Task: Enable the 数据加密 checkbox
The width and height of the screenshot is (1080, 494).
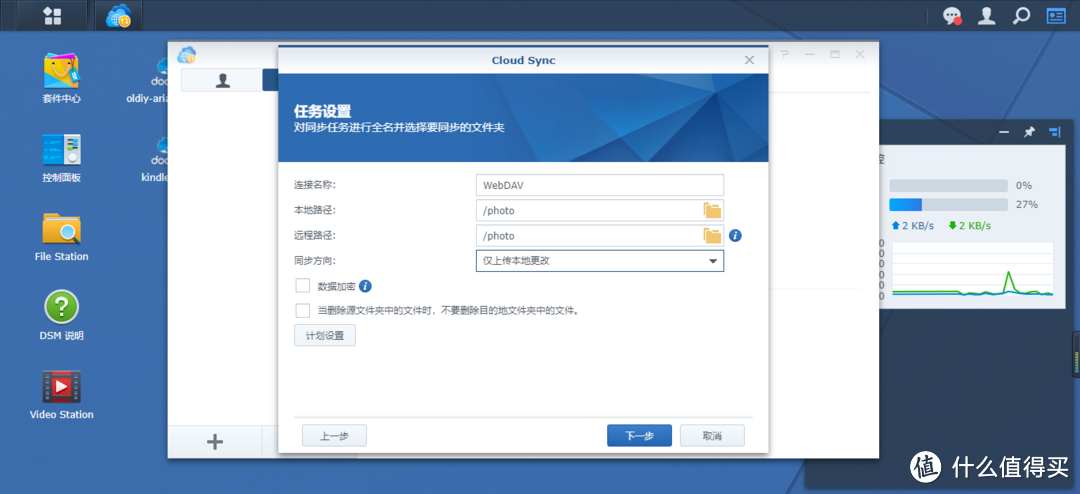Action: (x=302, y=285)
